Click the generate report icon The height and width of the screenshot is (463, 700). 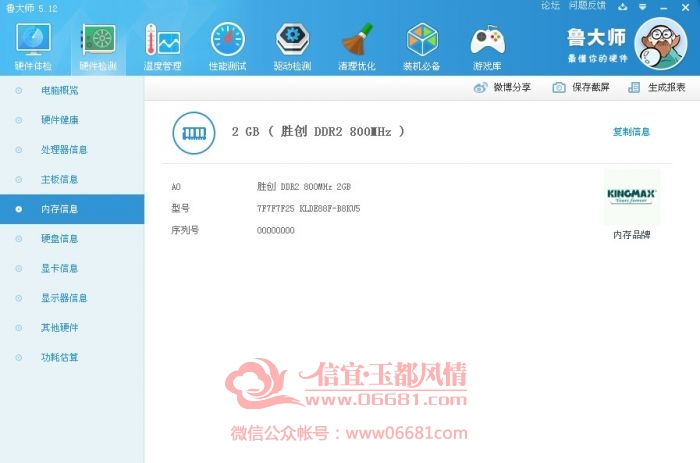tap(634, 88)
